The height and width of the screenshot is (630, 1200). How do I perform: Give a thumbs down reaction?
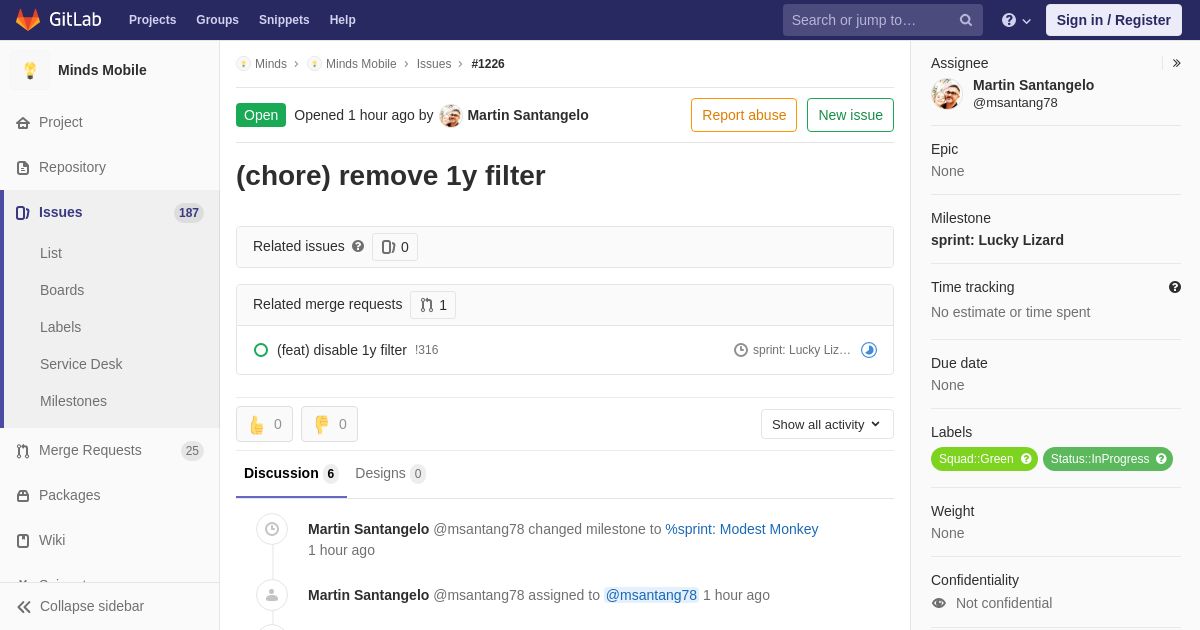[329, 424]
